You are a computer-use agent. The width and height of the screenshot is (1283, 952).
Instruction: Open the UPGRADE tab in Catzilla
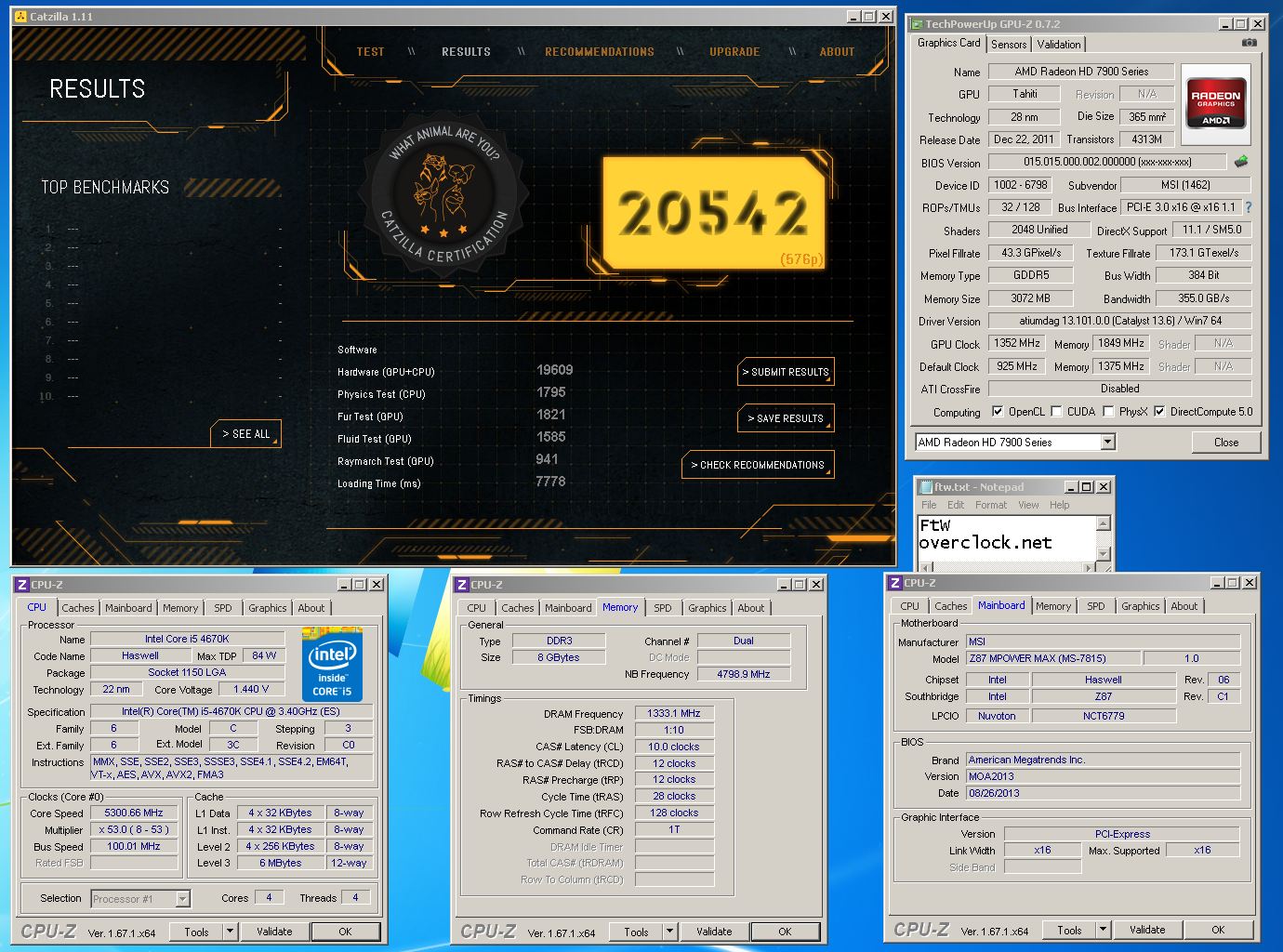[734, 52]
